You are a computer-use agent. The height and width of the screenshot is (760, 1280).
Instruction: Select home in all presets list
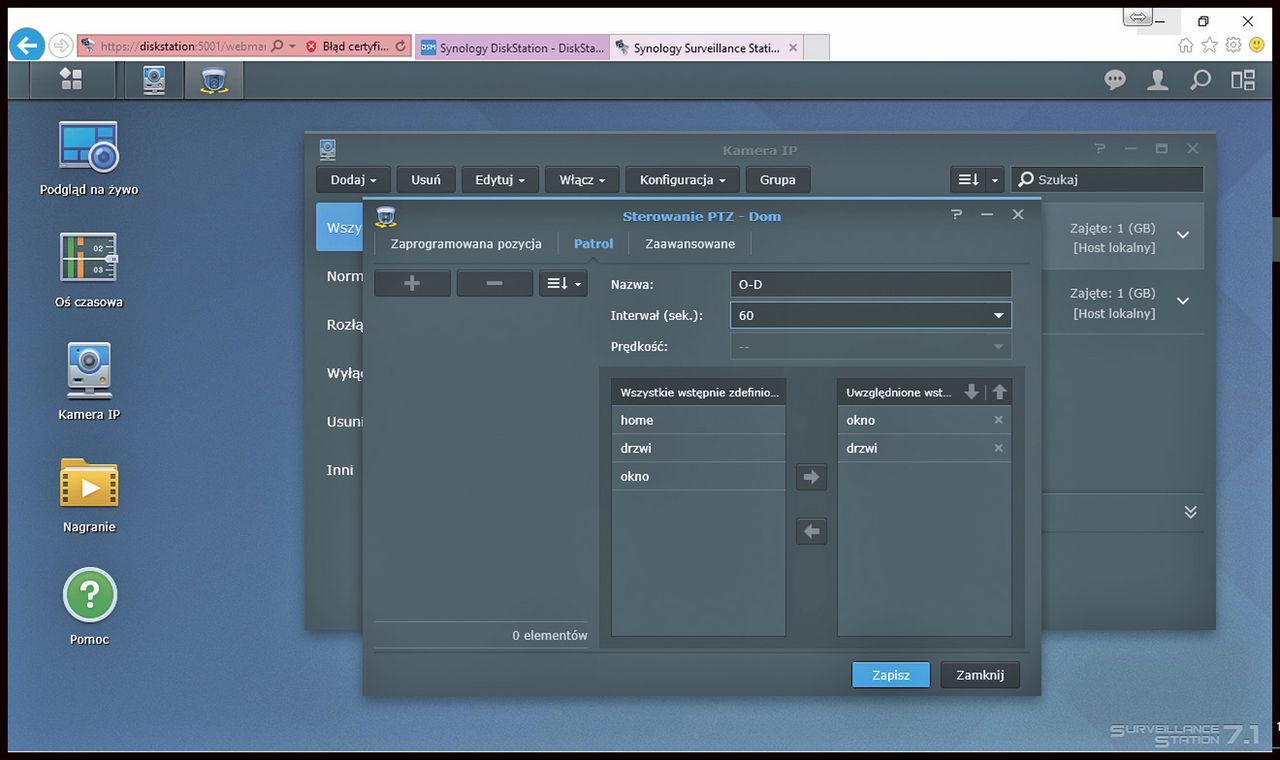698,420
